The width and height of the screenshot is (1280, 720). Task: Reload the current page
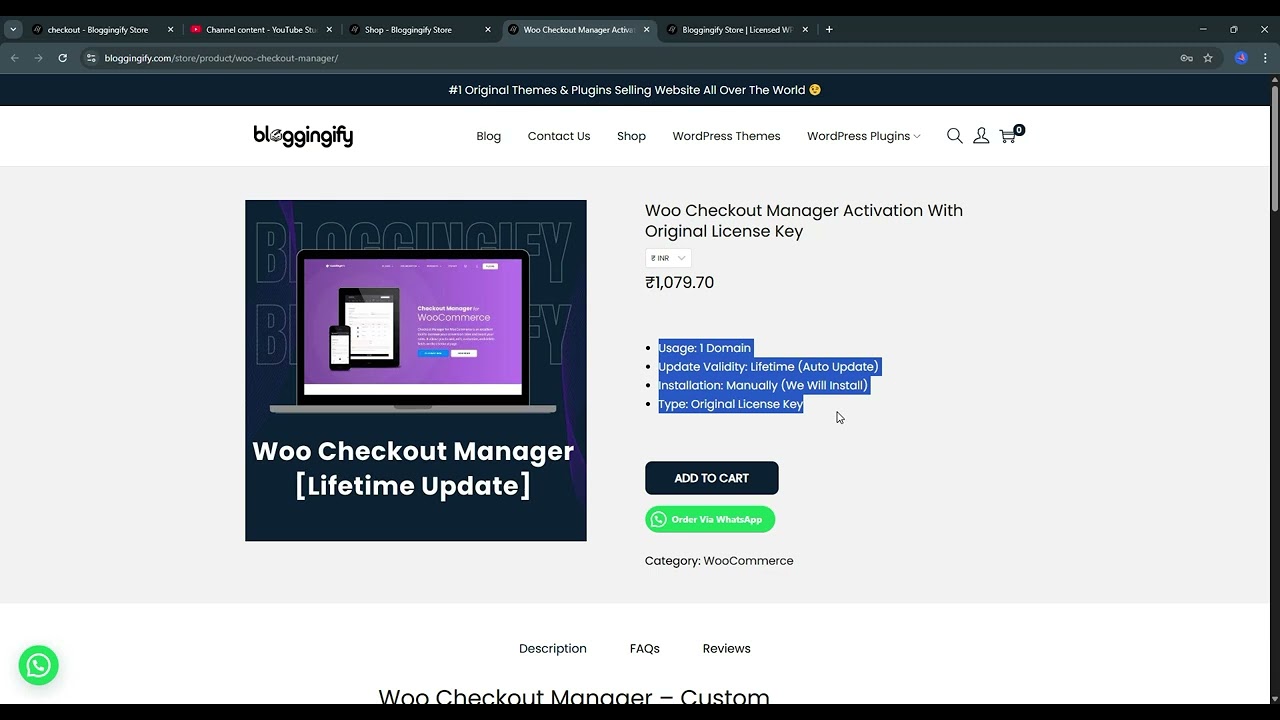coord(62,58)
